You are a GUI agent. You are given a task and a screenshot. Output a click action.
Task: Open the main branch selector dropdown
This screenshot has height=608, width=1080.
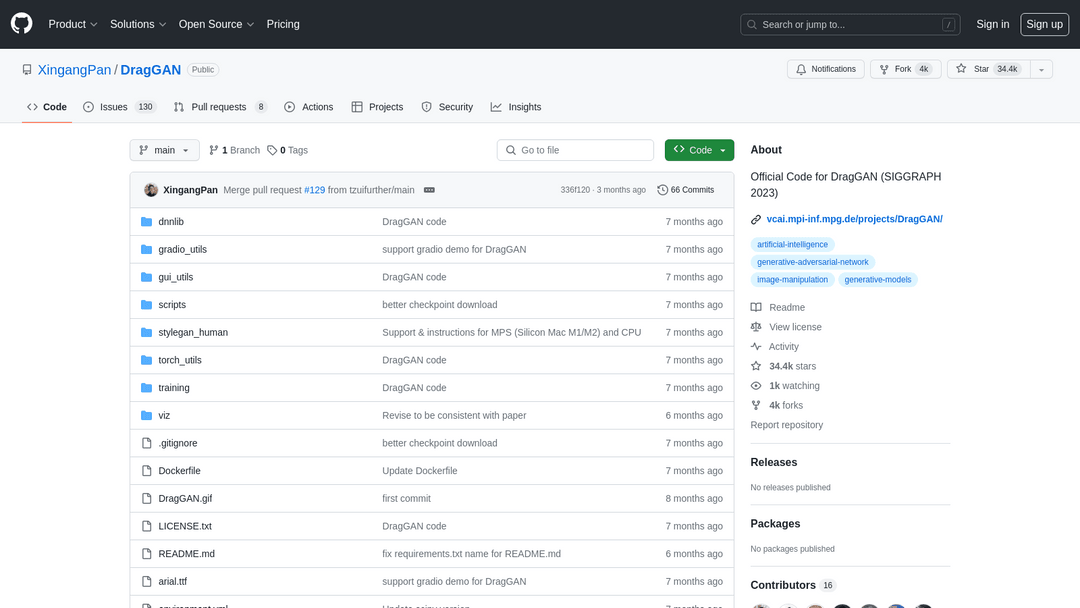(x=165, y=150)
